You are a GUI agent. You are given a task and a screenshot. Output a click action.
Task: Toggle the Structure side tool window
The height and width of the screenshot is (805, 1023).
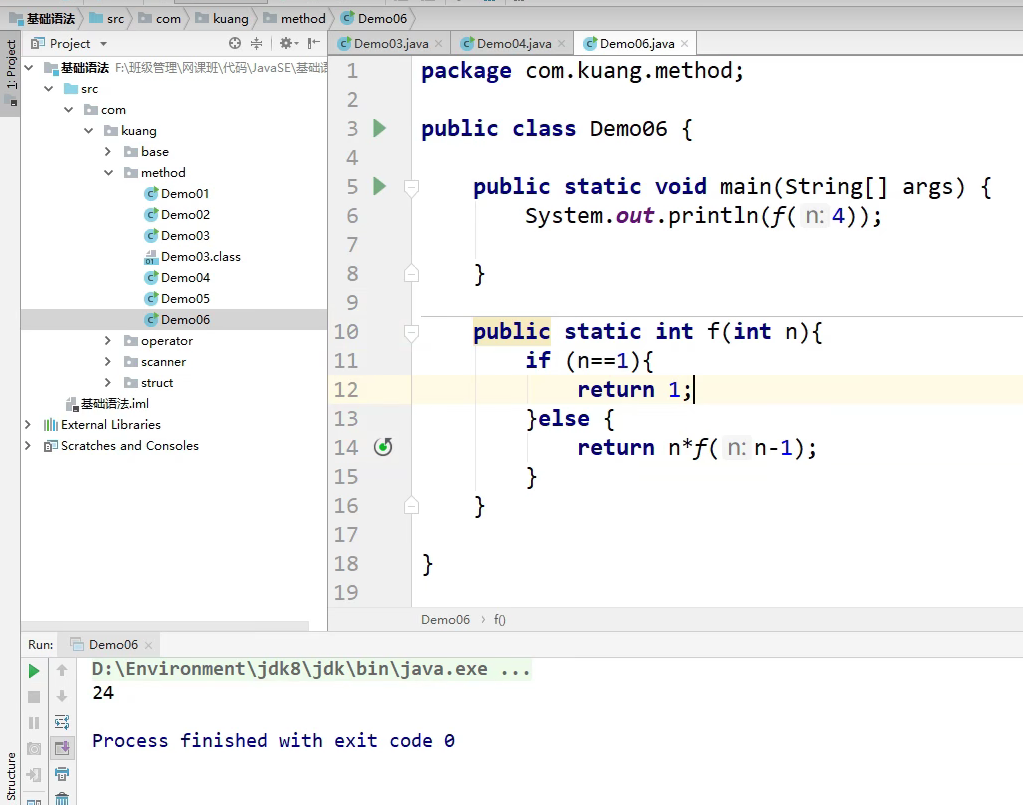(x=10, y=775)
